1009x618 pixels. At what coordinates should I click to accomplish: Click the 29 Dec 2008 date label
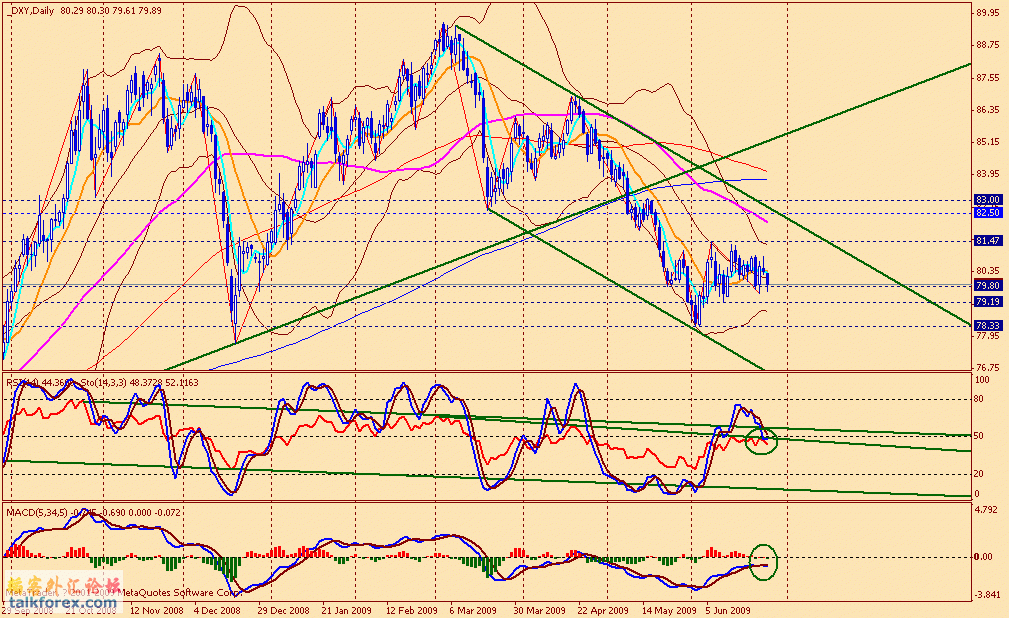coord(283,610)
